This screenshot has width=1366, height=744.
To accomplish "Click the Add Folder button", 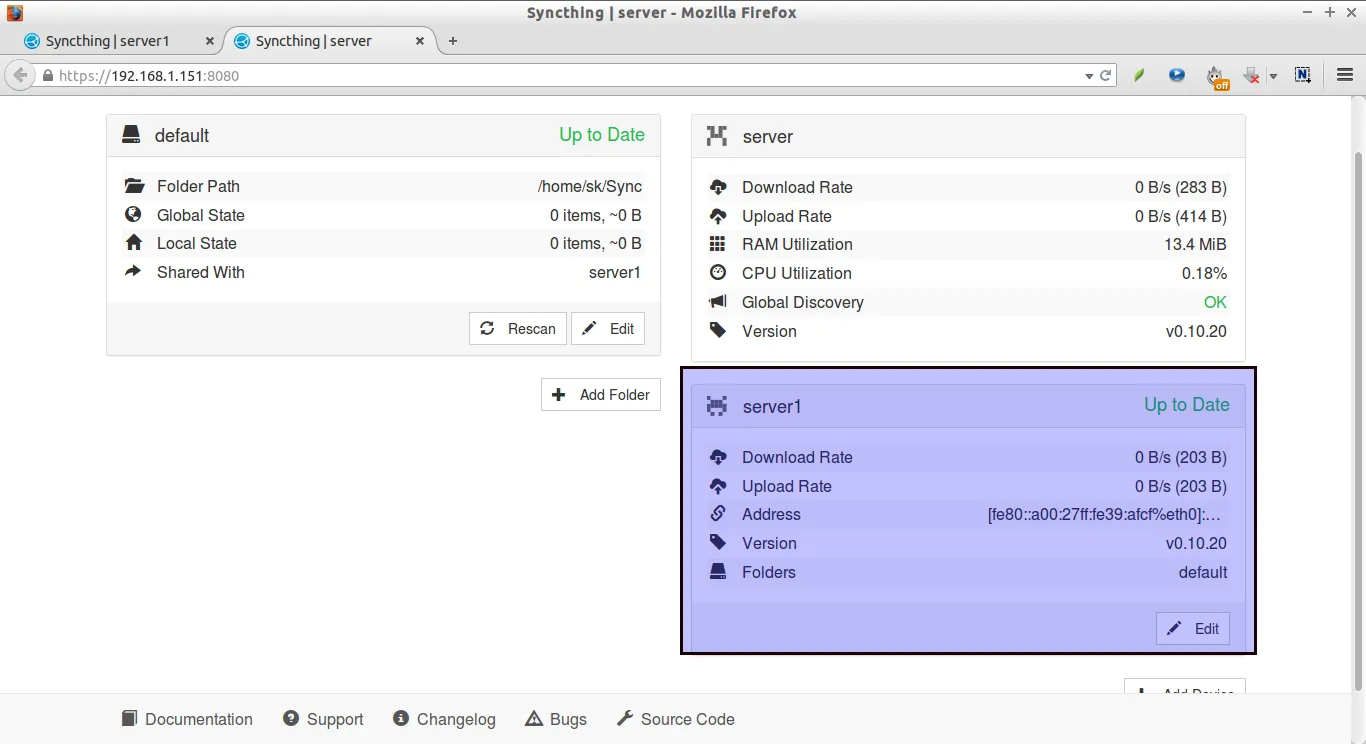I will click(601, 395).
